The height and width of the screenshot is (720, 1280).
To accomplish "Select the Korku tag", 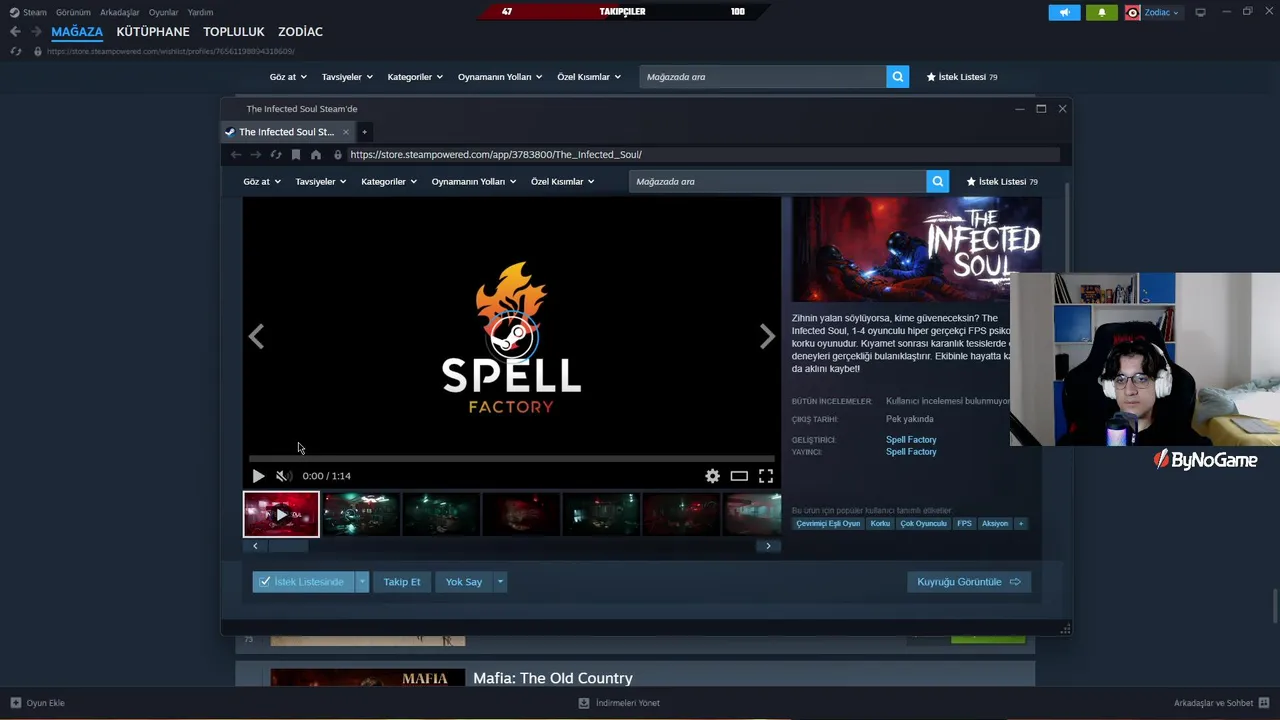I will 880,523.
